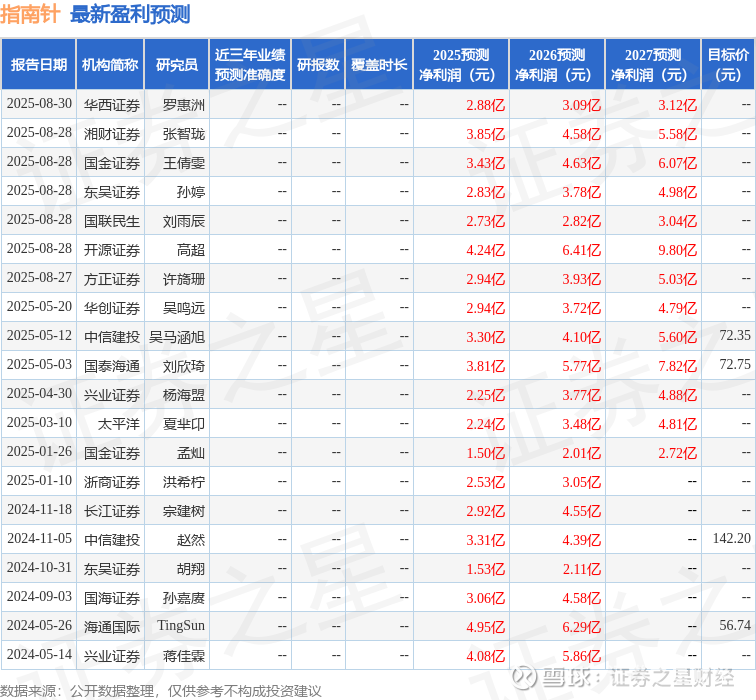The height and width of the screenshot is (700, 756).
Task: Select the 研究员 column header
Action: (176, 65)
